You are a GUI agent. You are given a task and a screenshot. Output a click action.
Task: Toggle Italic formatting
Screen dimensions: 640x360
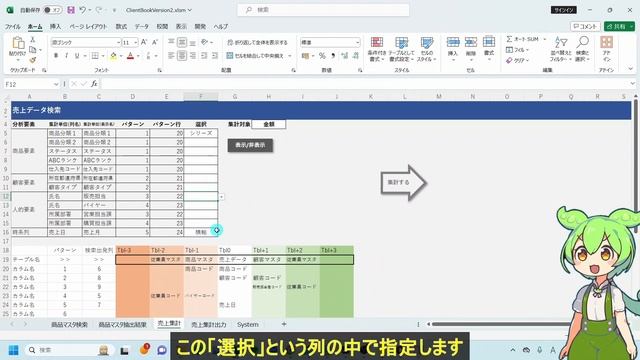coord(66,56)
